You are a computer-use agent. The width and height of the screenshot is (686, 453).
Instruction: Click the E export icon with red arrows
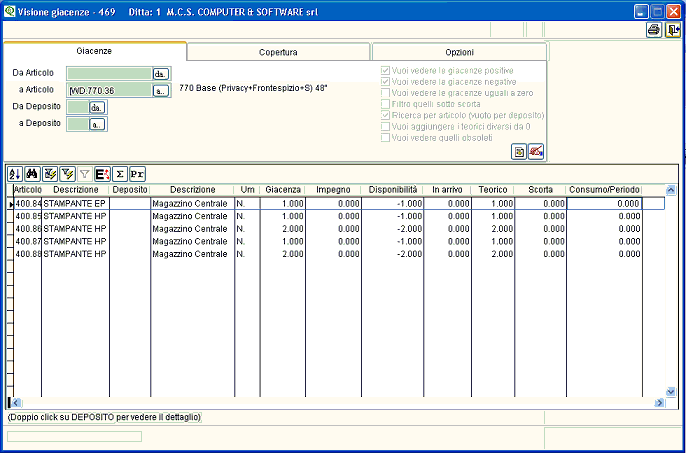[102, 174]
